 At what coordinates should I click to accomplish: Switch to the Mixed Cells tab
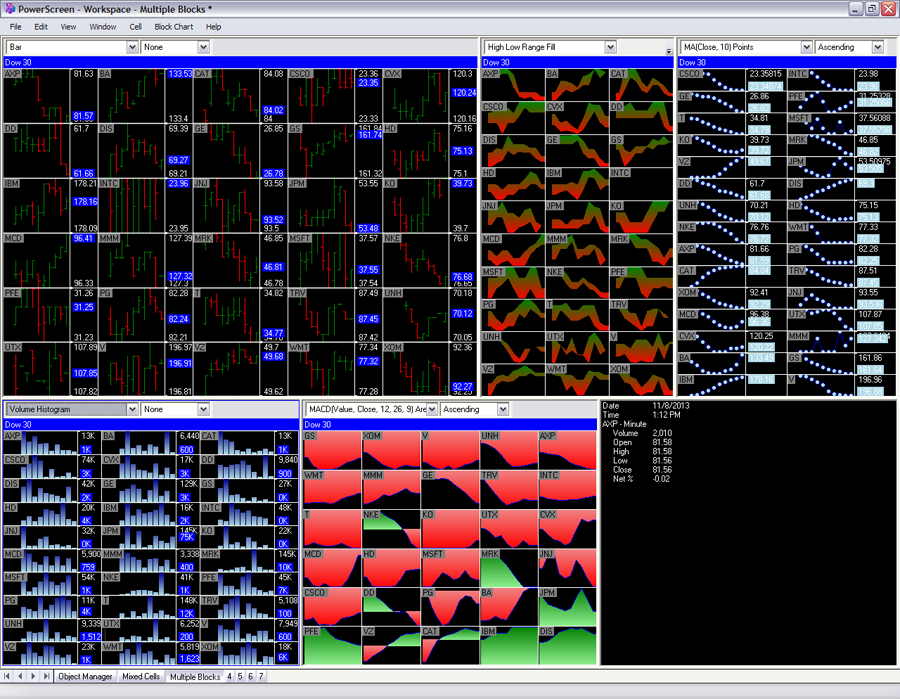coord(141,677)
